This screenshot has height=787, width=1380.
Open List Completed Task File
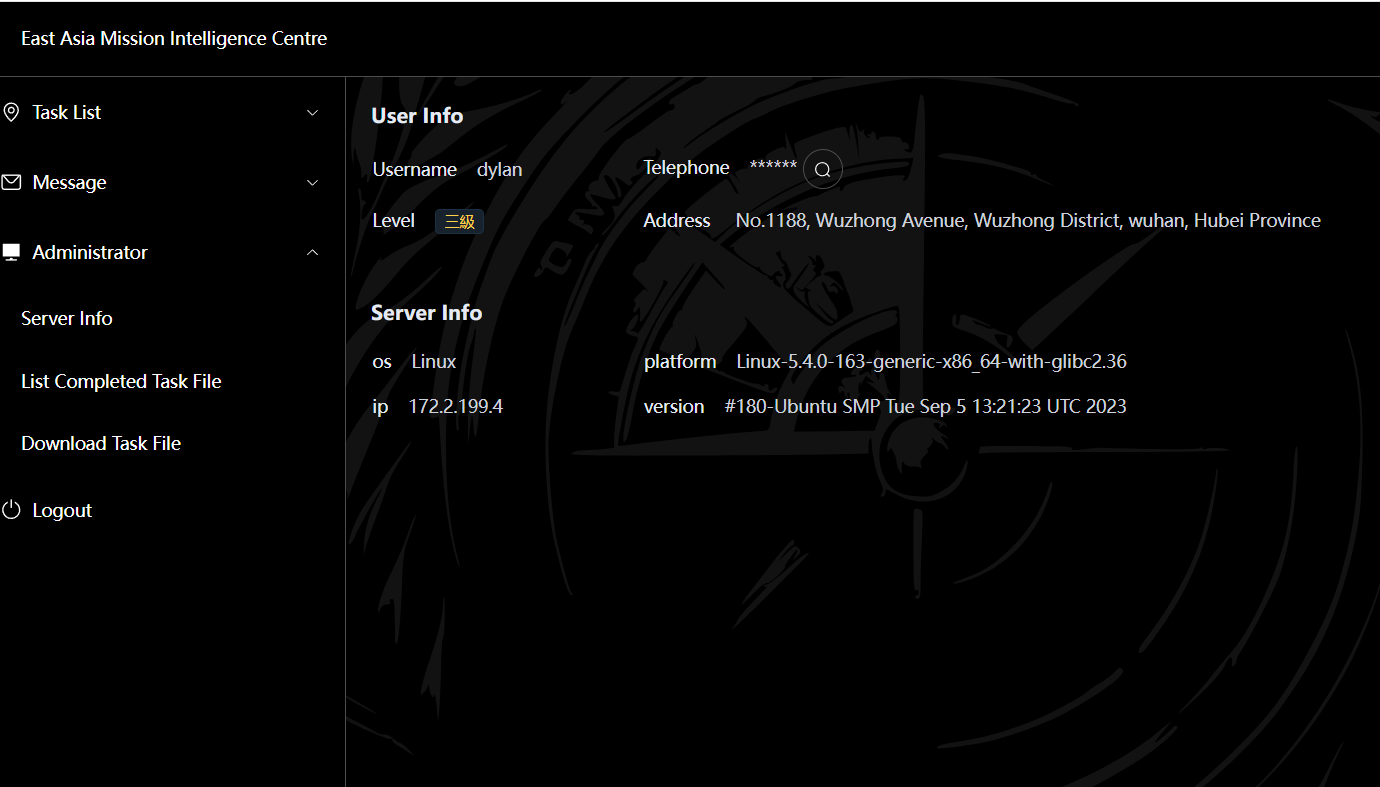point(121,381)
